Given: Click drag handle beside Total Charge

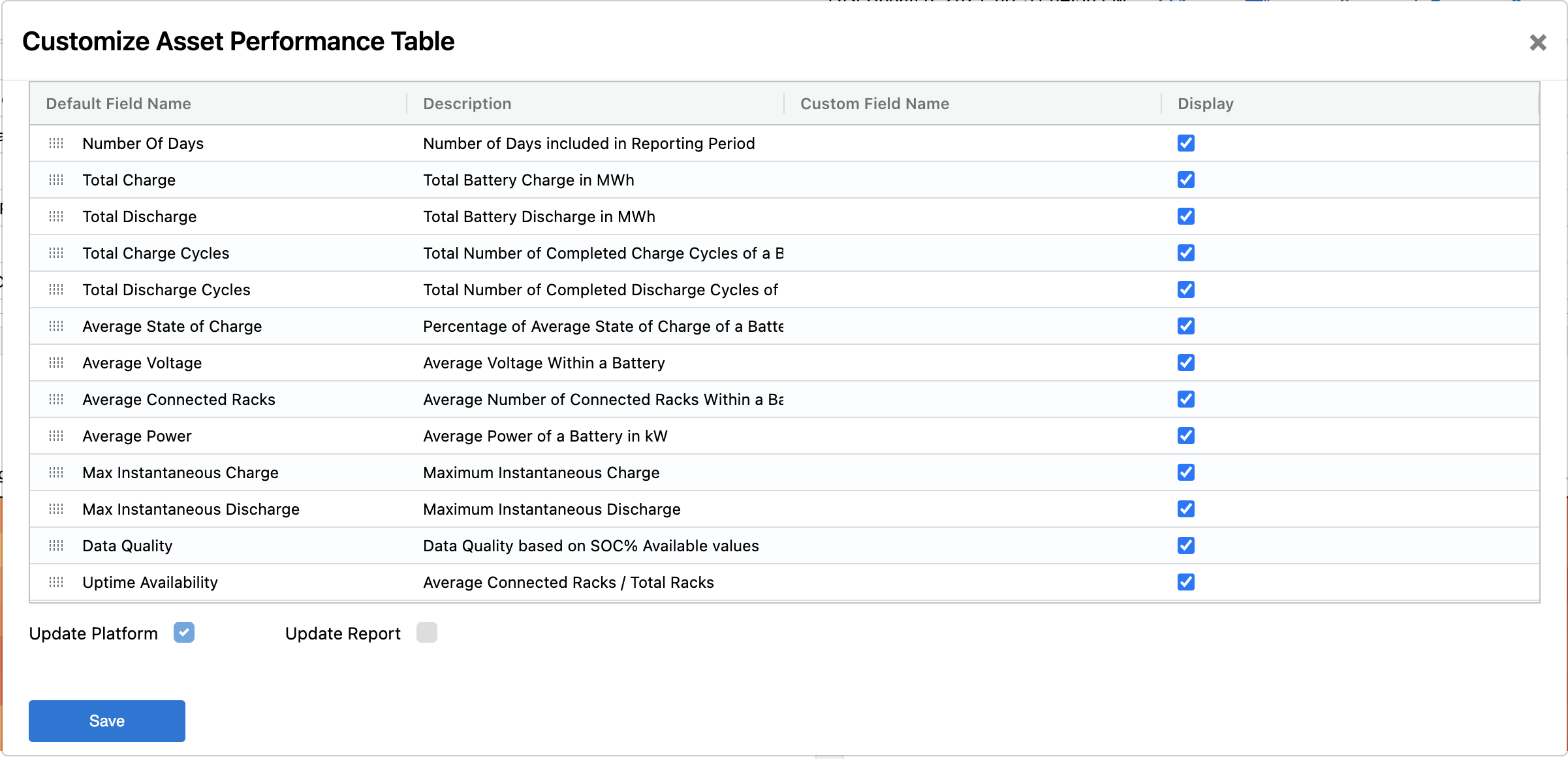Looking at the screenshot, I should point(56,180).
